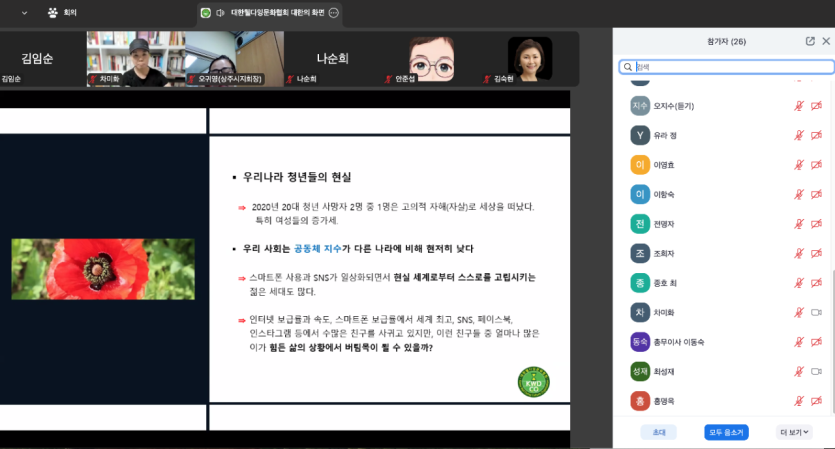Close the participants panel
835x449 pixels.
click(826, 41)
